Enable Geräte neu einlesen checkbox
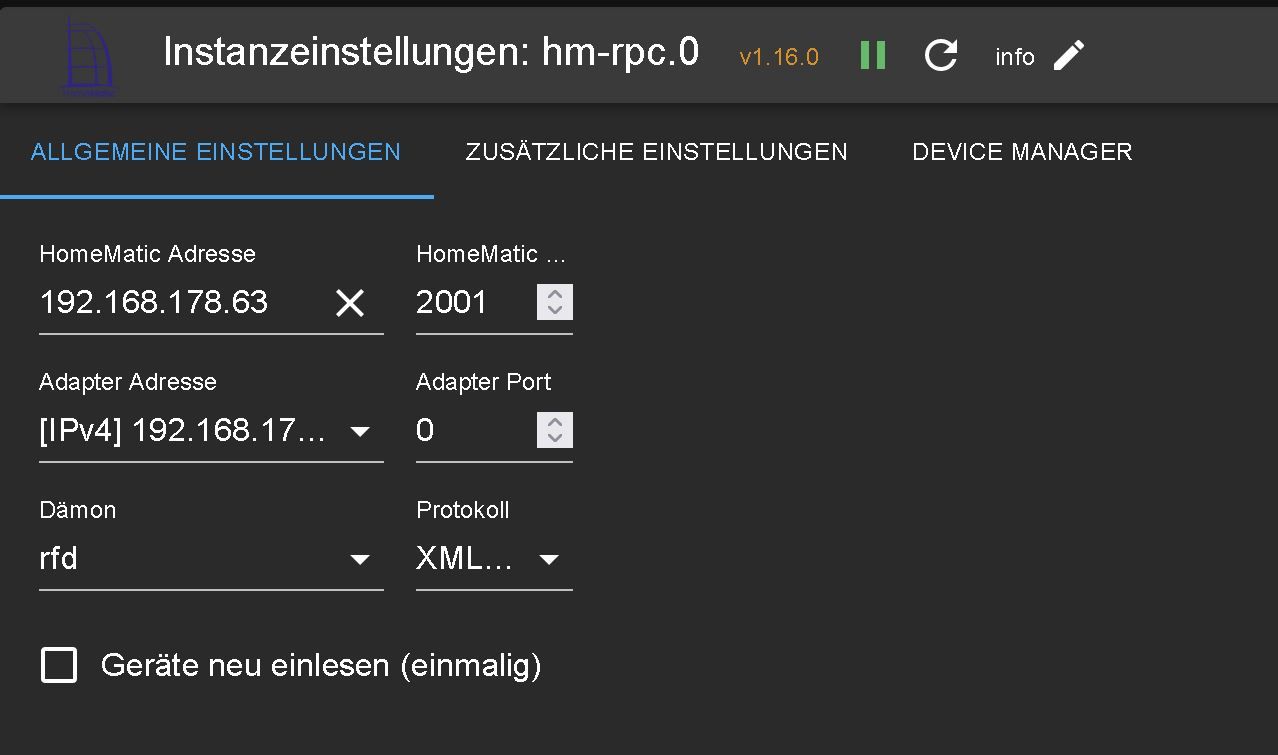Screen dimensions: 1278x755 59,665
